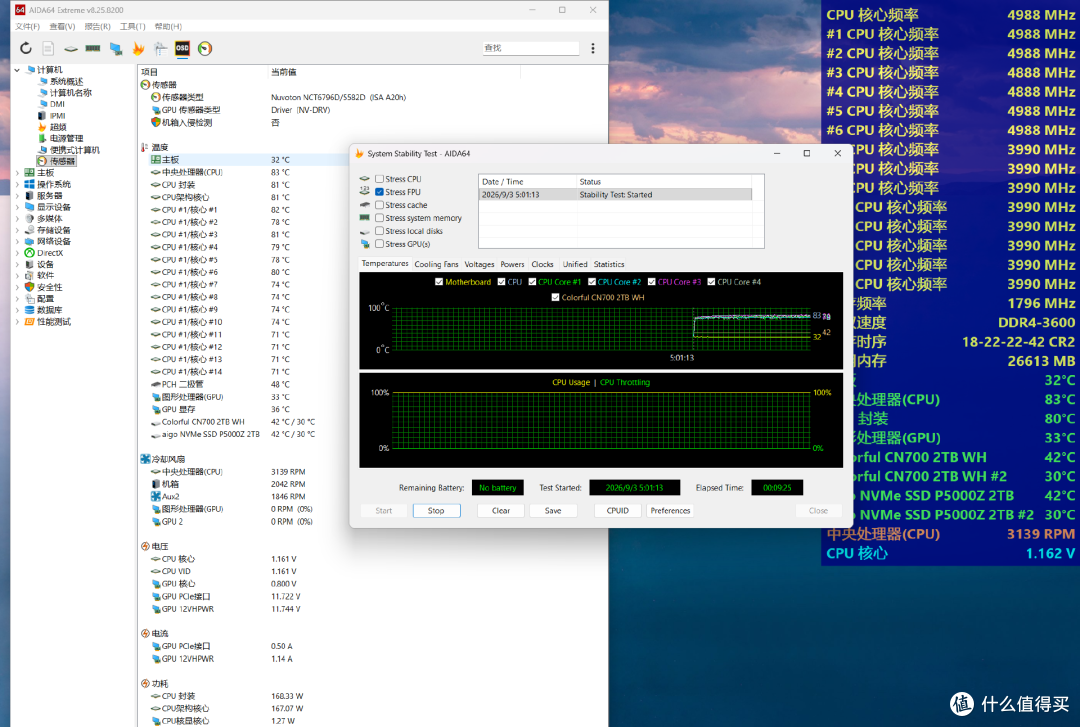Click the CPUID panel toolbar icon
1080x727 pixels.
(x=160, y=48)
